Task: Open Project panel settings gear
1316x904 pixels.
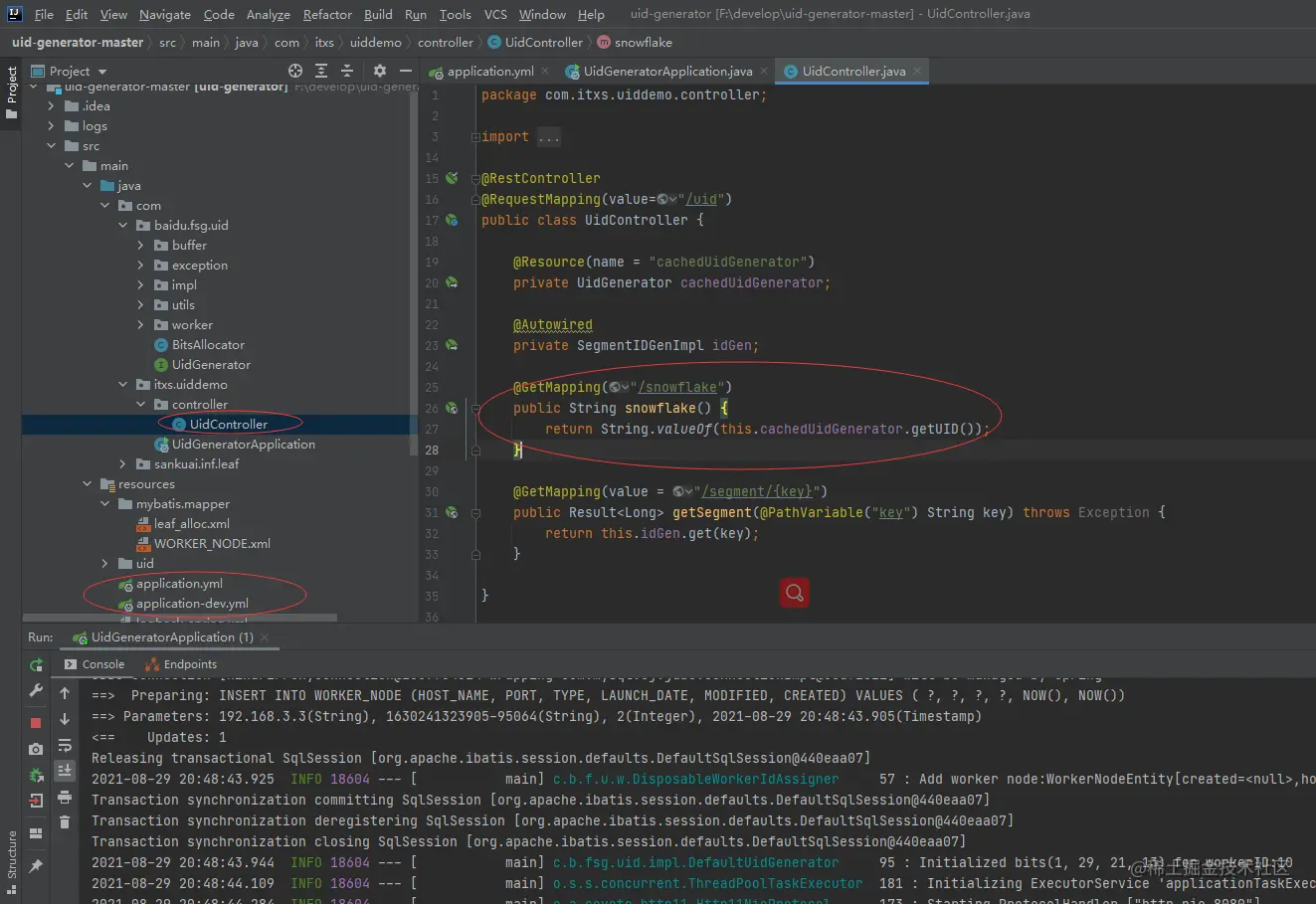Action: coord(379,71)
